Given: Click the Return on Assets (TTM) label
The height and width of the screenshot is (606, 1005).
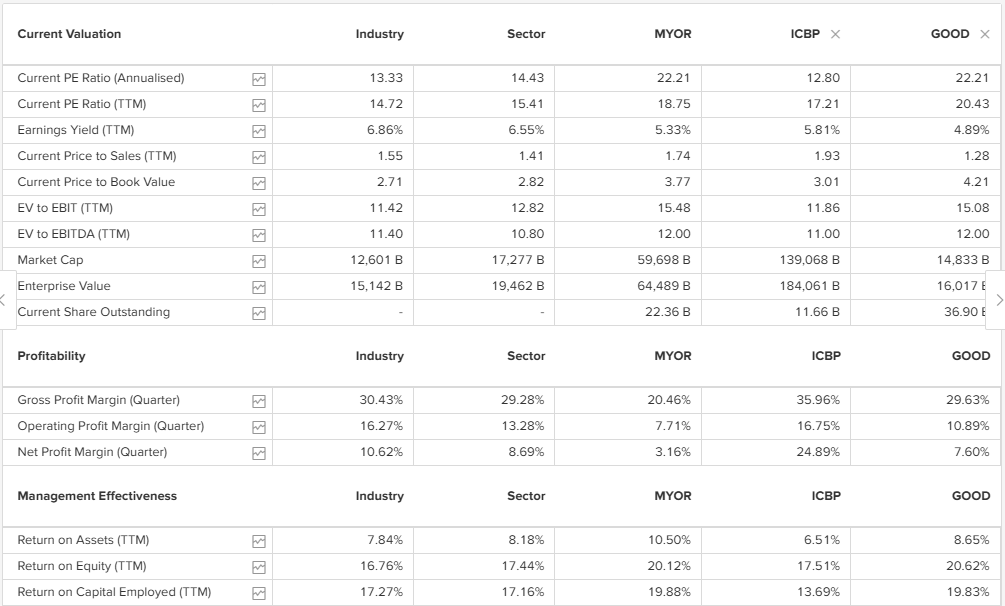Looking at the screenshot, I should (83, 540).
